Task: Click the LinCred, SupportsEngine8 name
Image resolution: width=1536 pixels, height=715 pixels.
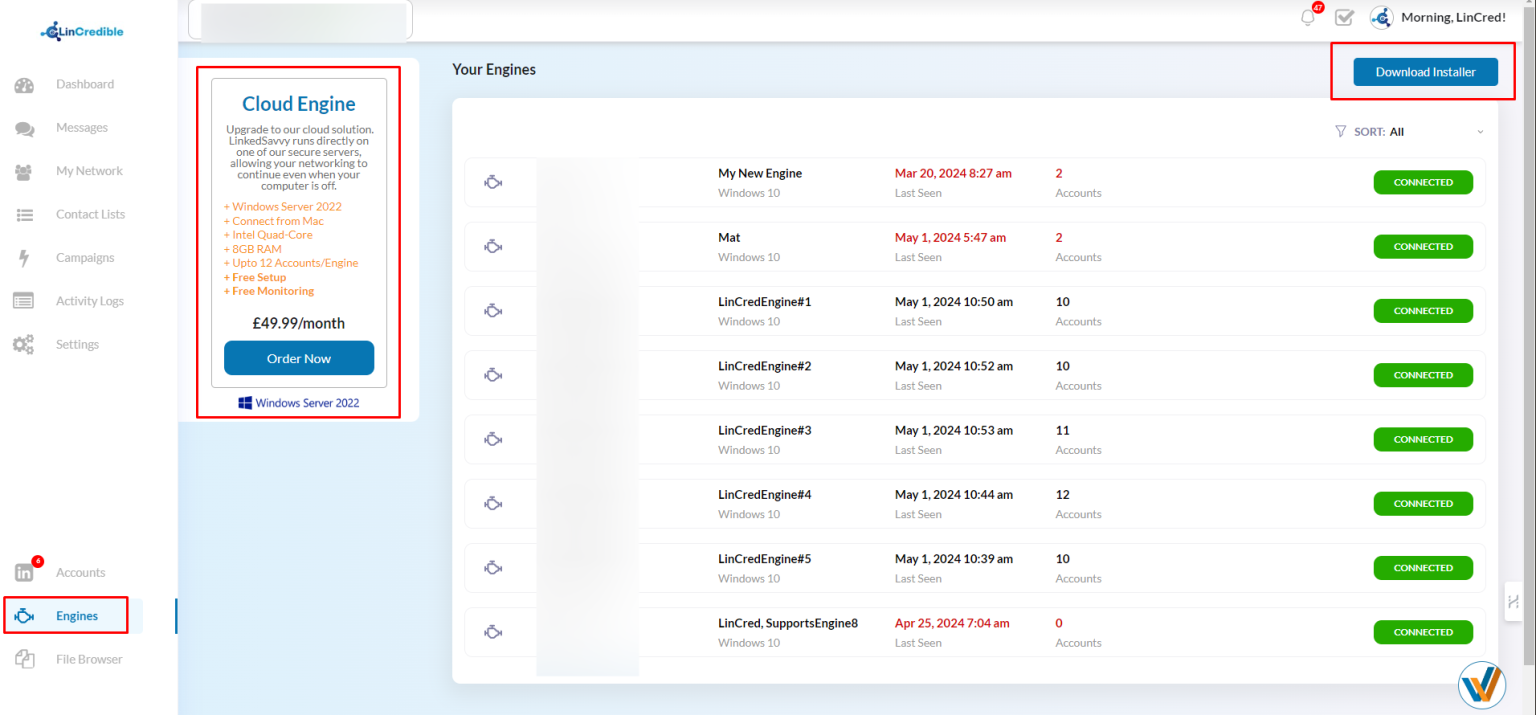Action: point(788,623)
